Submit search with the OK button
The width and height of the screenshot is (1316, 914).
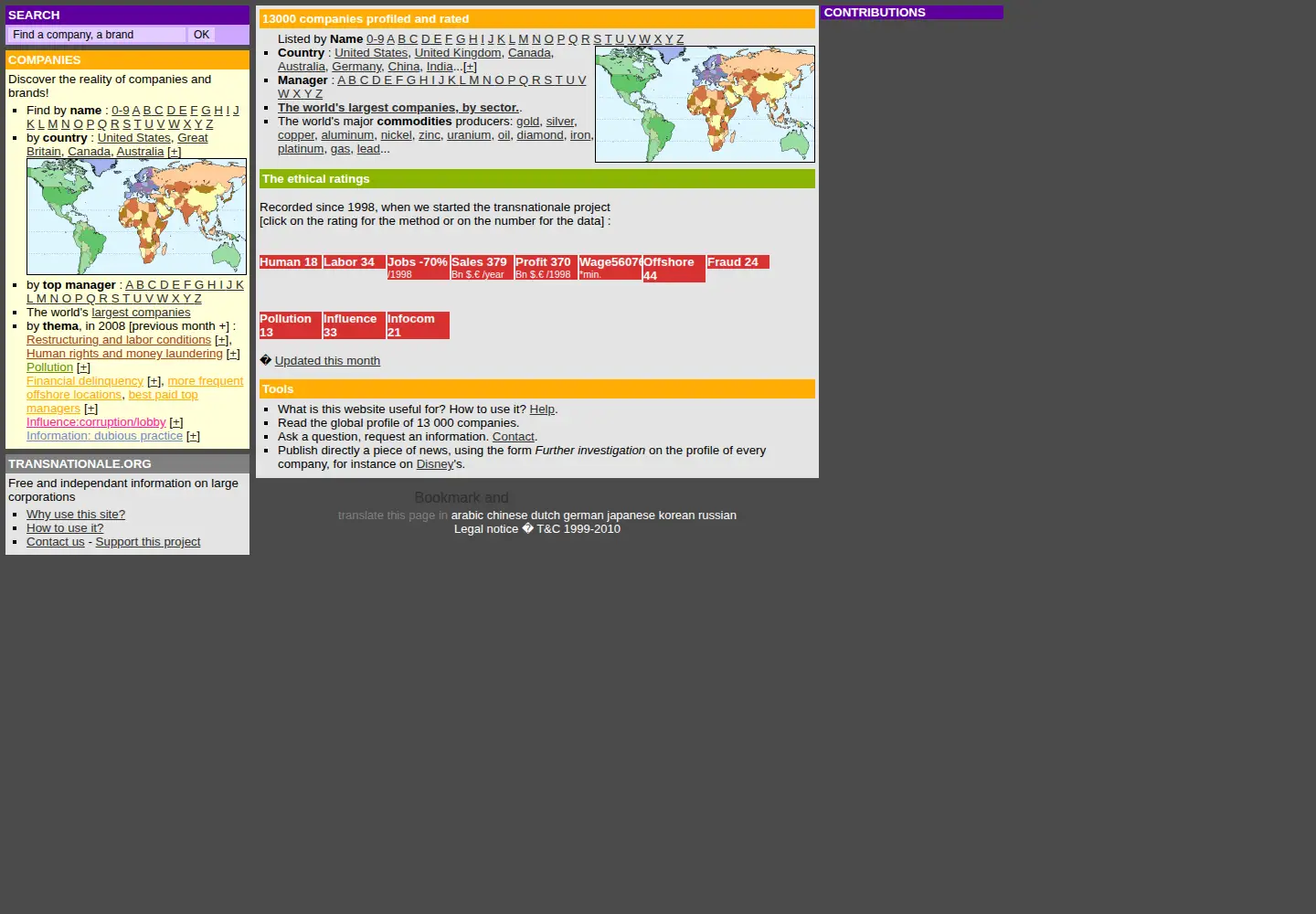pos(201,35)
